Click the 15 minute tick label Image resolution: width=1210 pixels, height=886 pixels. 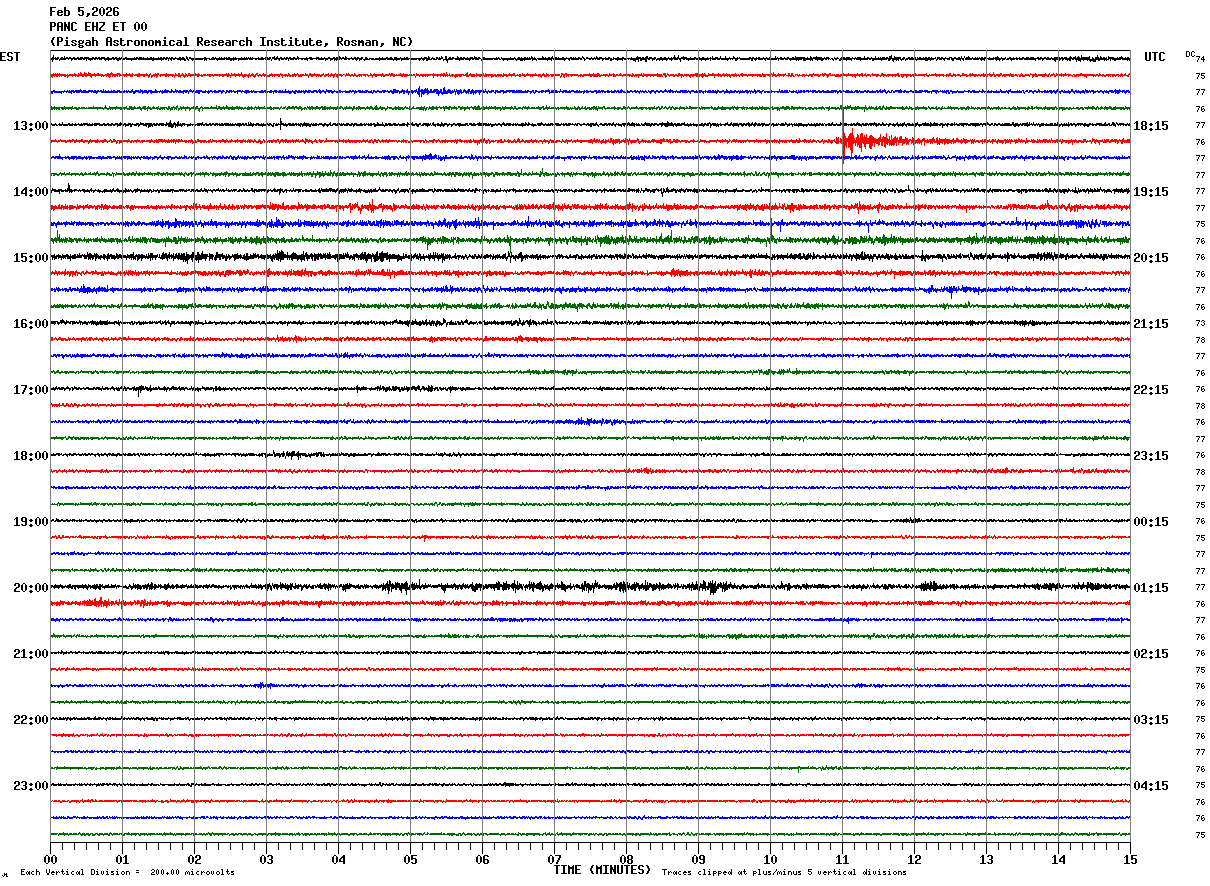1130,859
